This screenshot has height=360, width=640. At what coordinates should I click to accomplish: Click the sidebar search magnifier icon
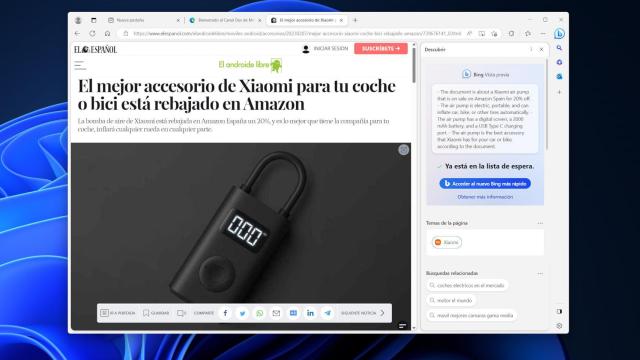click(x=559, y=48)
